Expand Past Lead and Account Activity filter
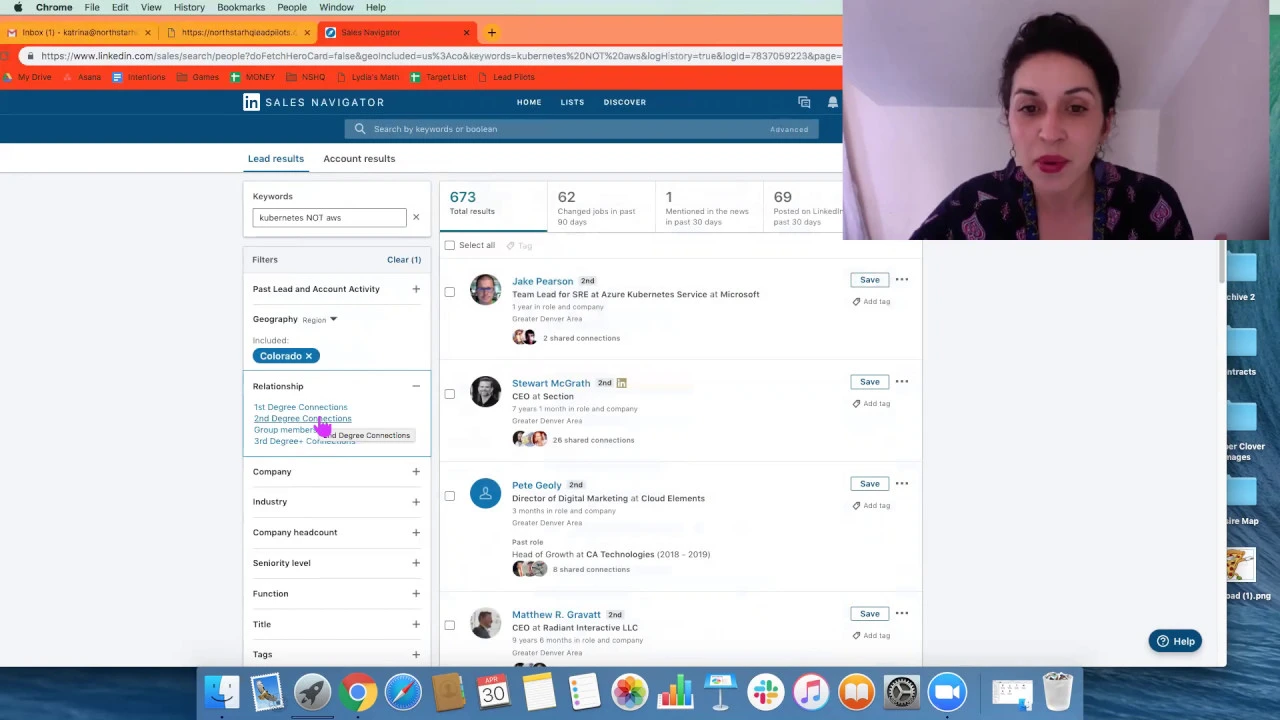 pos(416,289)
